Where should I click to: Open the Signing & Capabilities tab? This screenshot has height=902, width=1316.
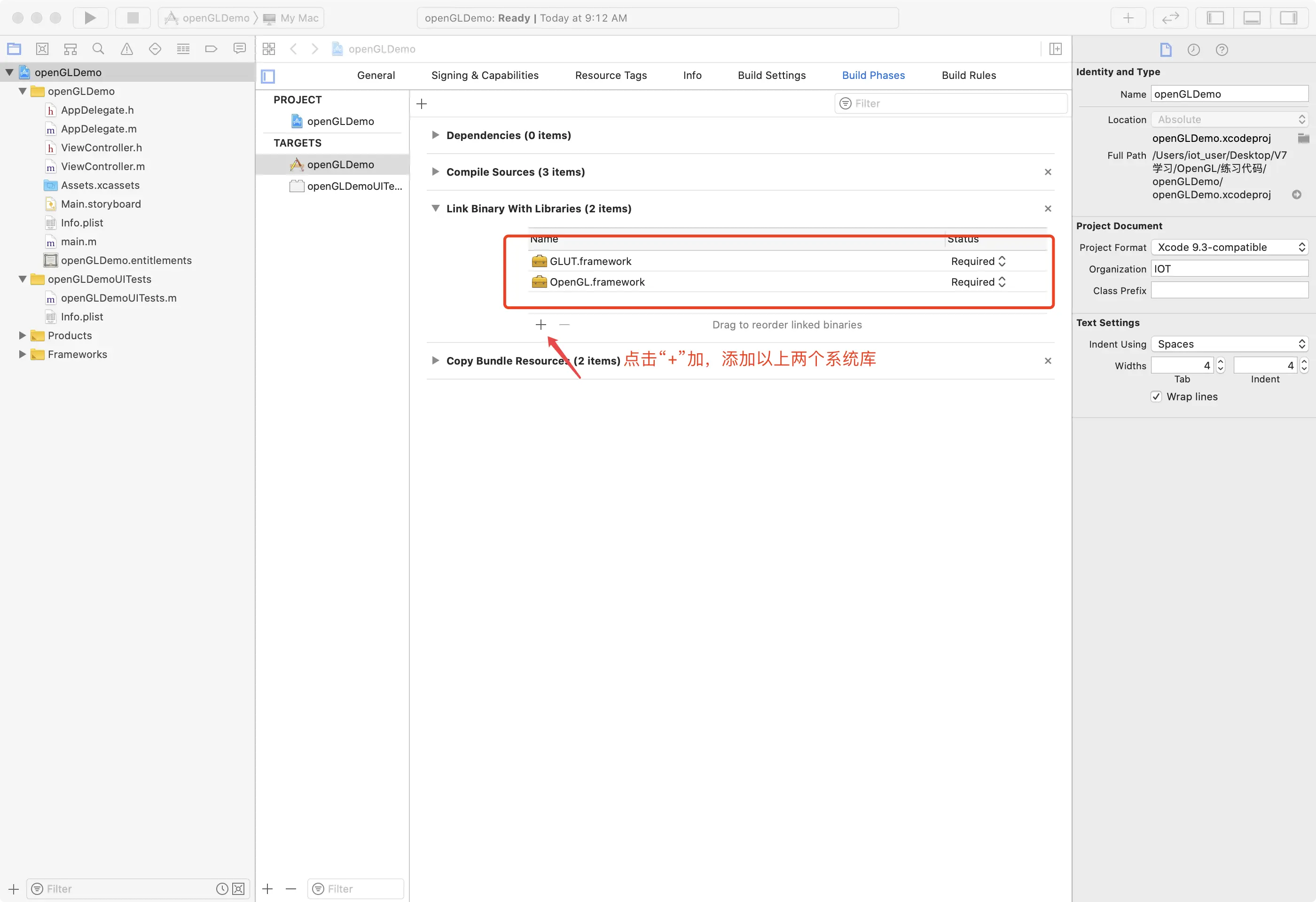pos(485,75)
